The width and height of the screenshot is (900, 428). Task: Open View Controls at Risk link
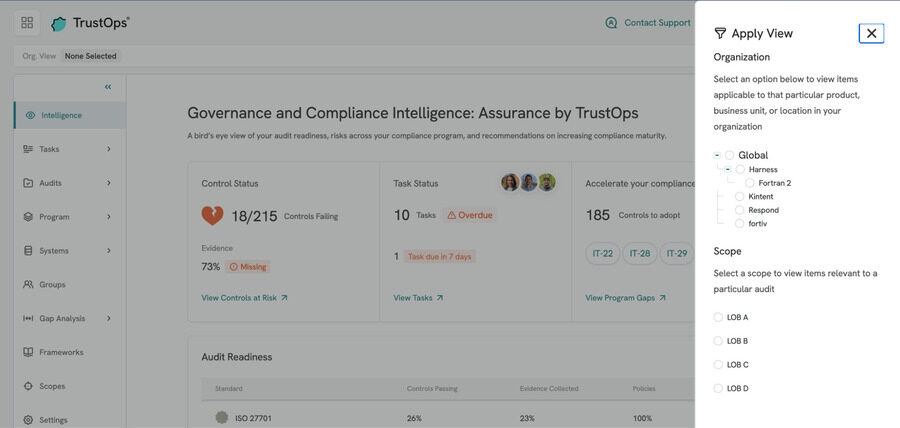[x=245, y=298]
